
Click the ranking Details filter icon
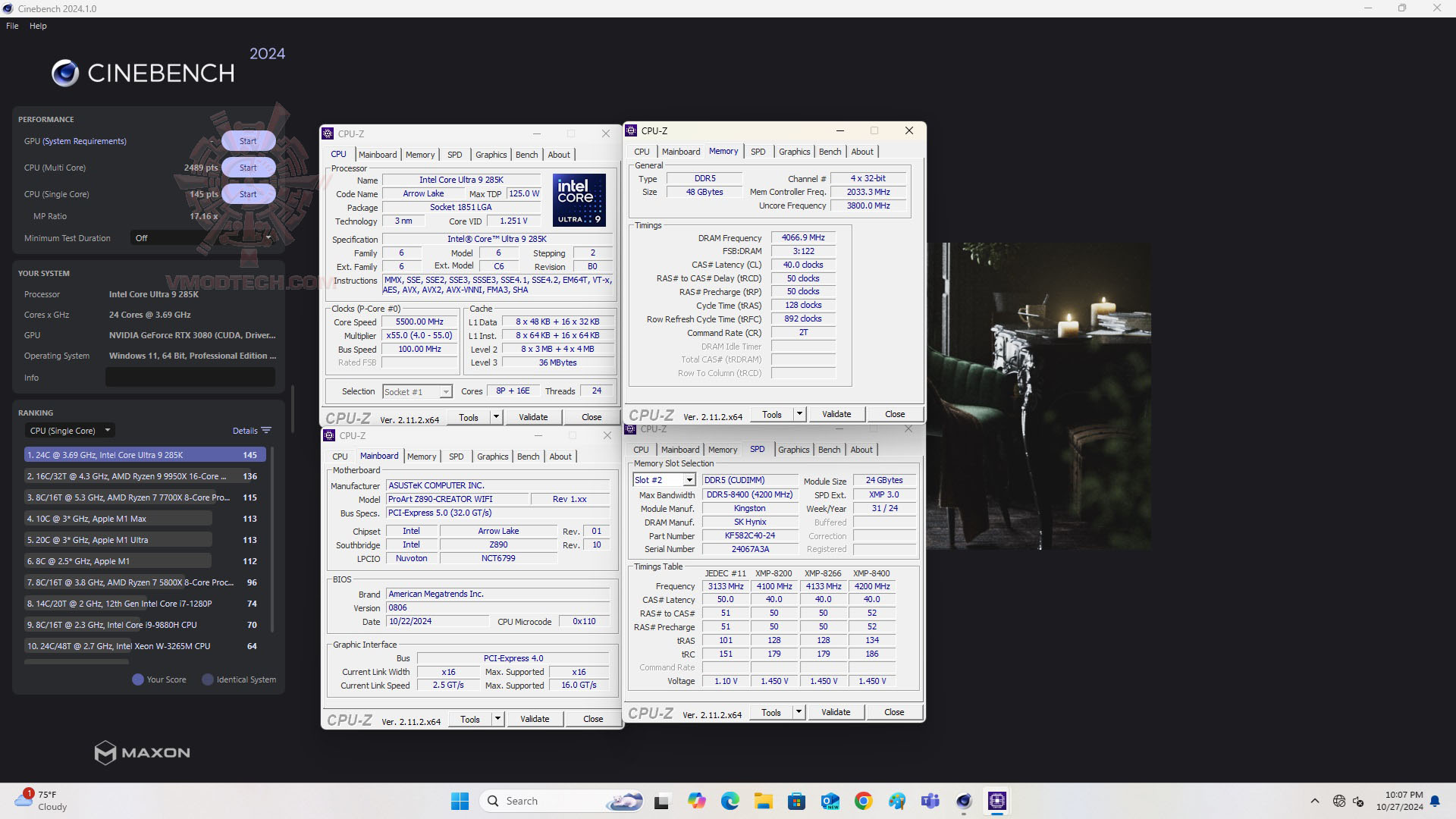pos(266,431)
